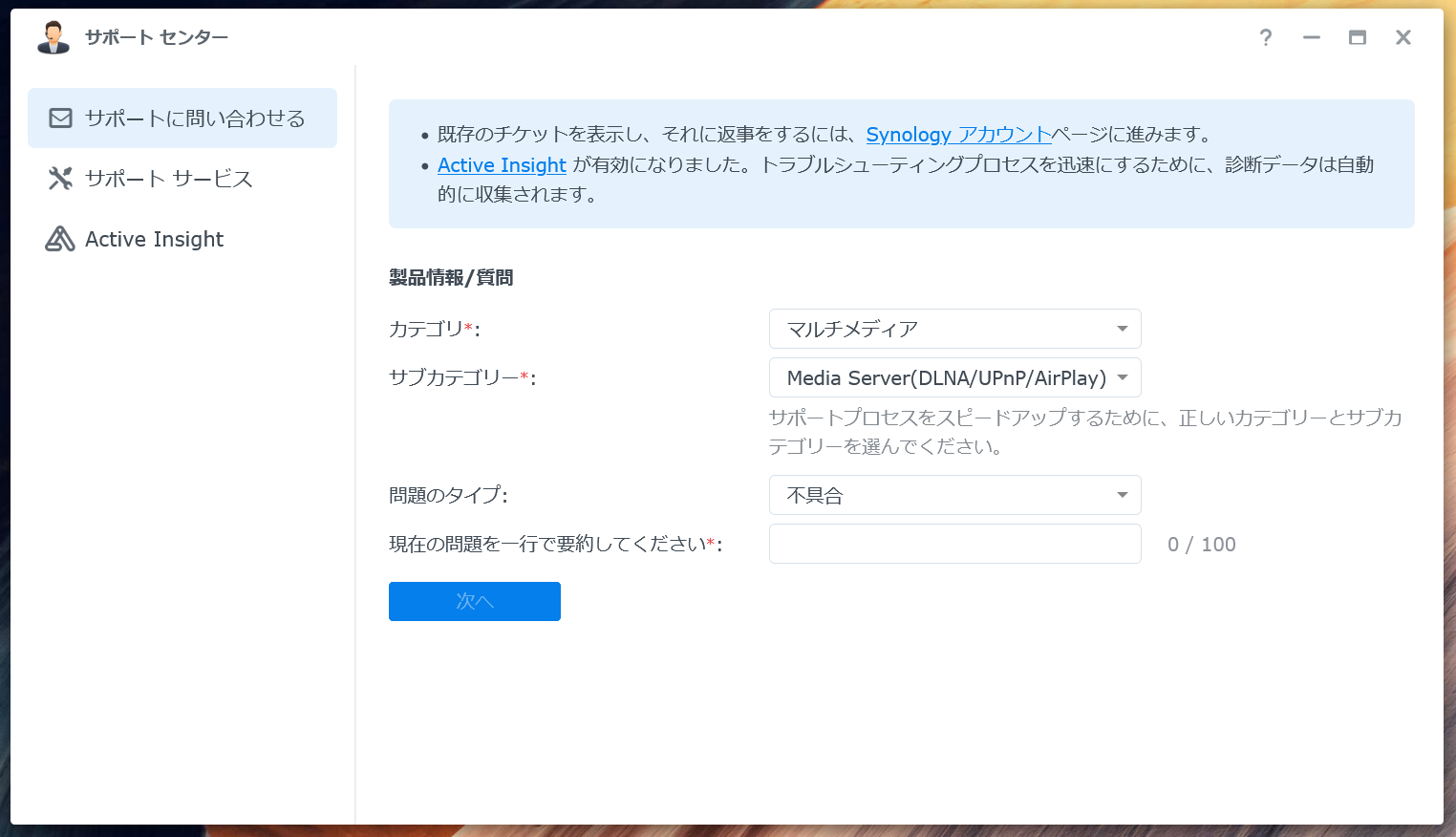1456x837 pixels.
Task: Select the wrench icon for サポート サービス
Action: click(x=59, y=178)
